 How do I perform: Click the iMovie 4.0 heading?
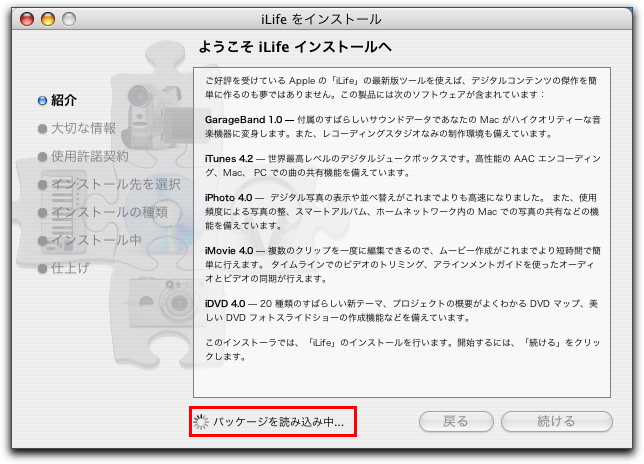tap(229, 250)
